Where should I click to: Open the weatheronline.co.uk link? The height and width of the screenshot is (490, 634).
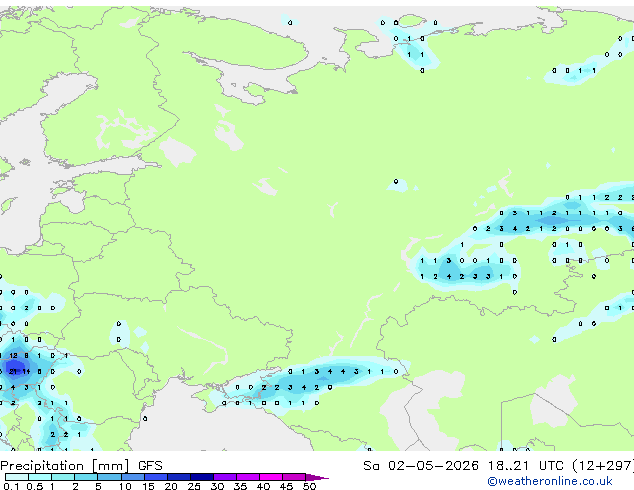click(x=550, y=481)
